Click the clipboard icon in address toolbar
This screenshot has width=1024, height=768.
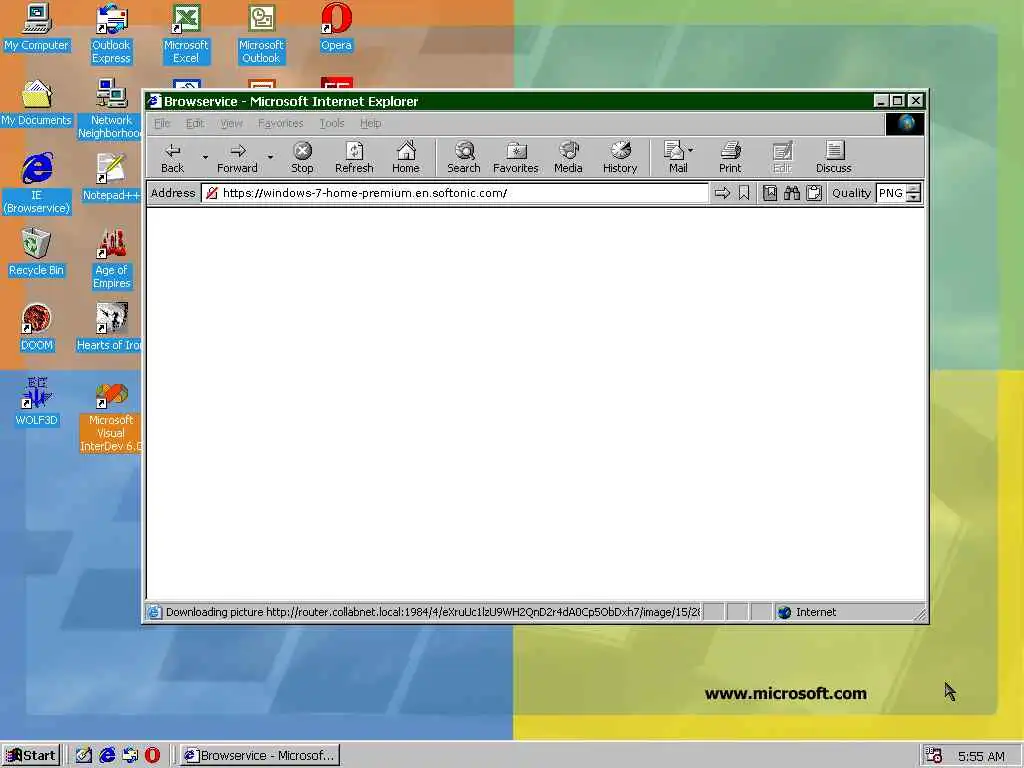[814, 193]
